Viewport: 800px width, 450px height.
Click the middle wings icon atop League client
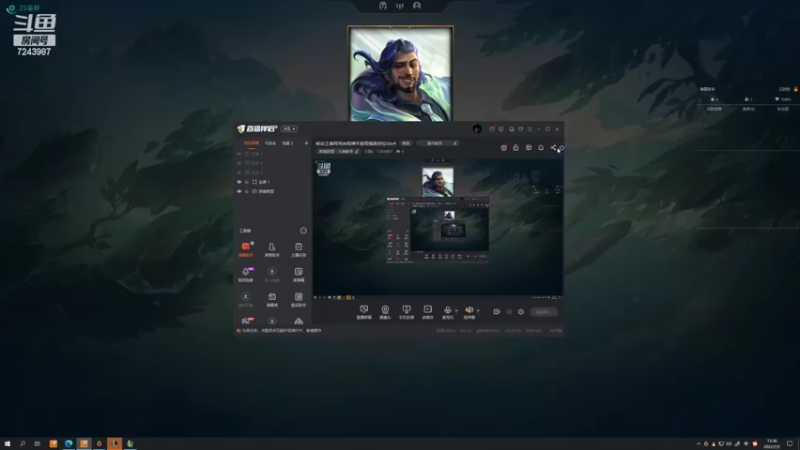(399, 6)
